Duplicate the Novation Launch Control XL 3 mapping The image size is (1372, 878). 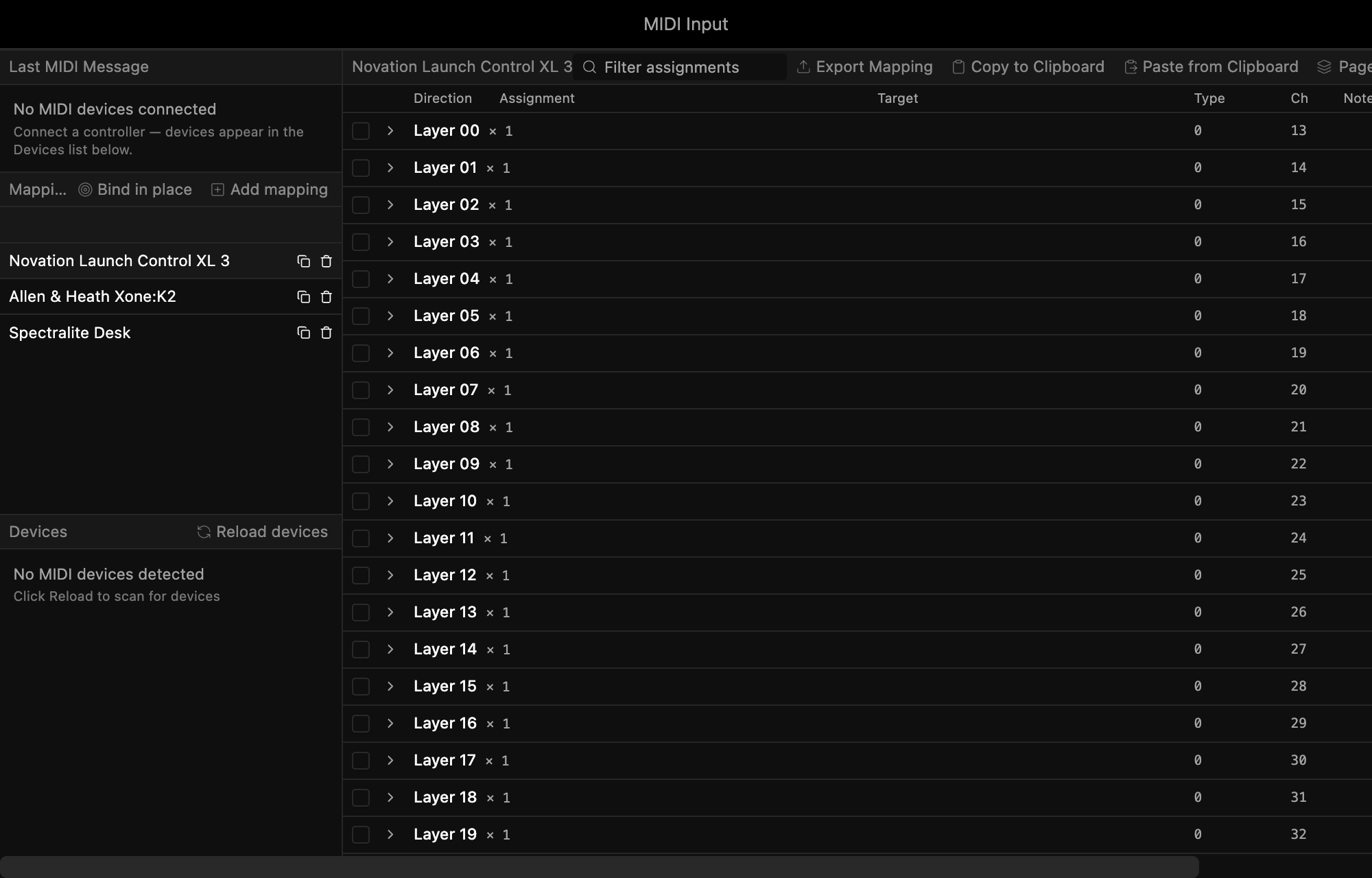[x=303, y=261]
